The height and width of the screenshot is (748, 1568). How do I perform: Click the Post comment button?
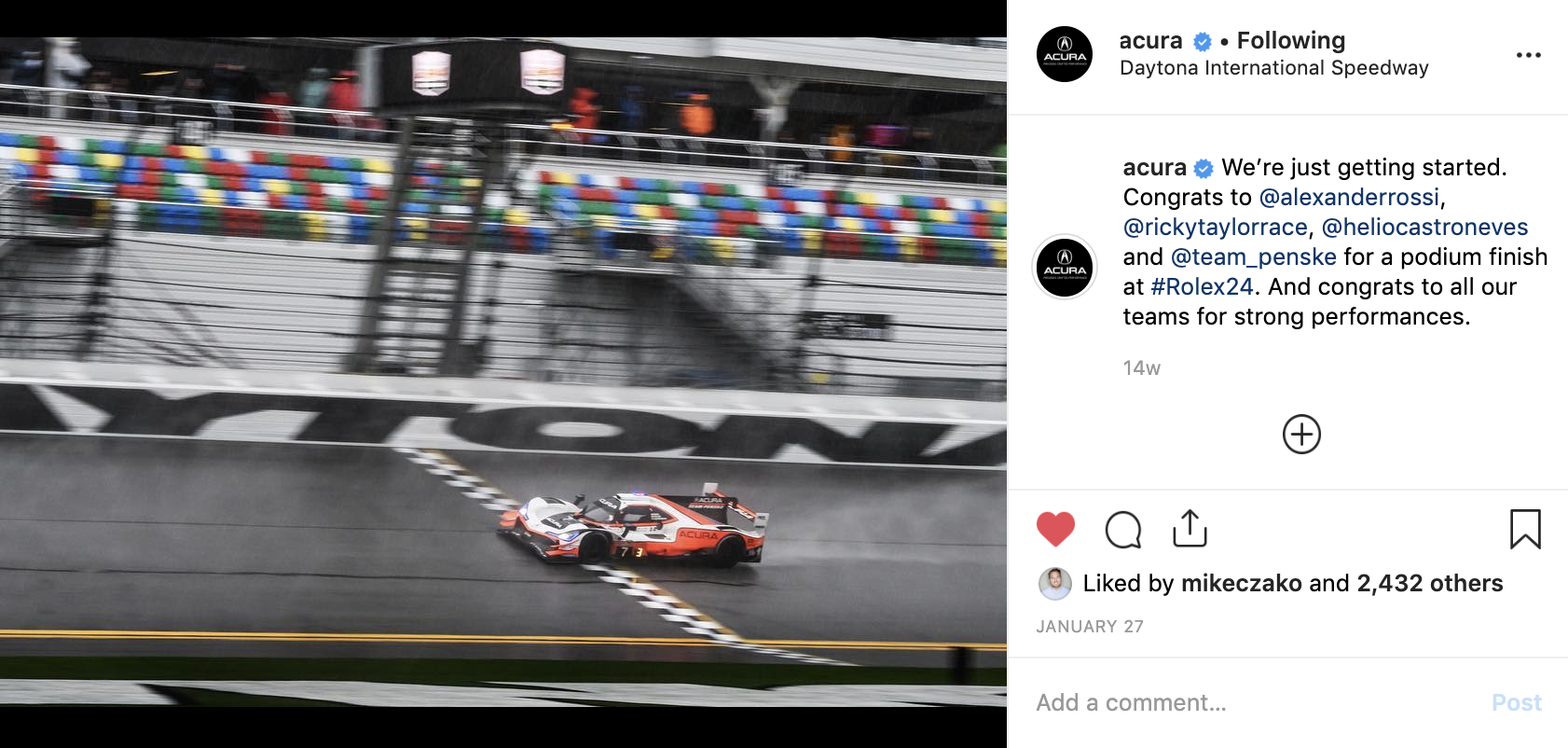(x=1516, y=703)
